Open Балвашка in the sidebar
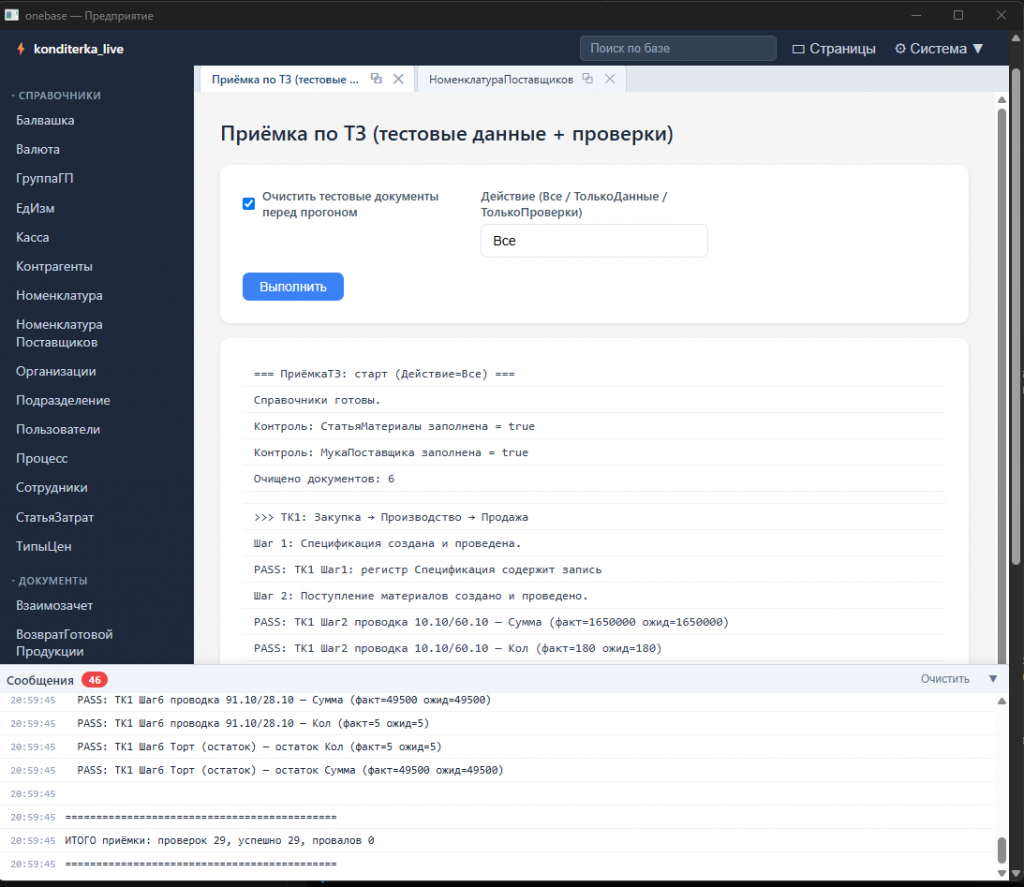The image size is (1024, 887). (45, 120)
